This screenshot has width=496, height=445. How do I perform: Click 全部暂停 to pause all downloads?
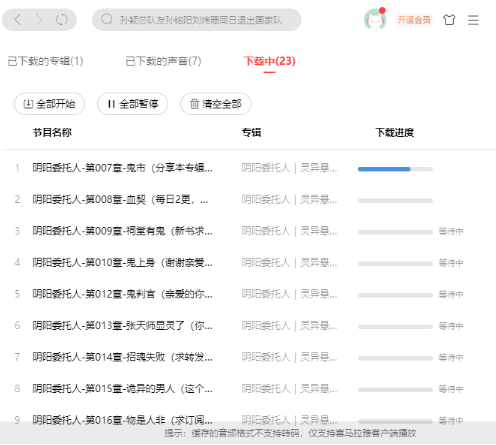pos(132,104)
